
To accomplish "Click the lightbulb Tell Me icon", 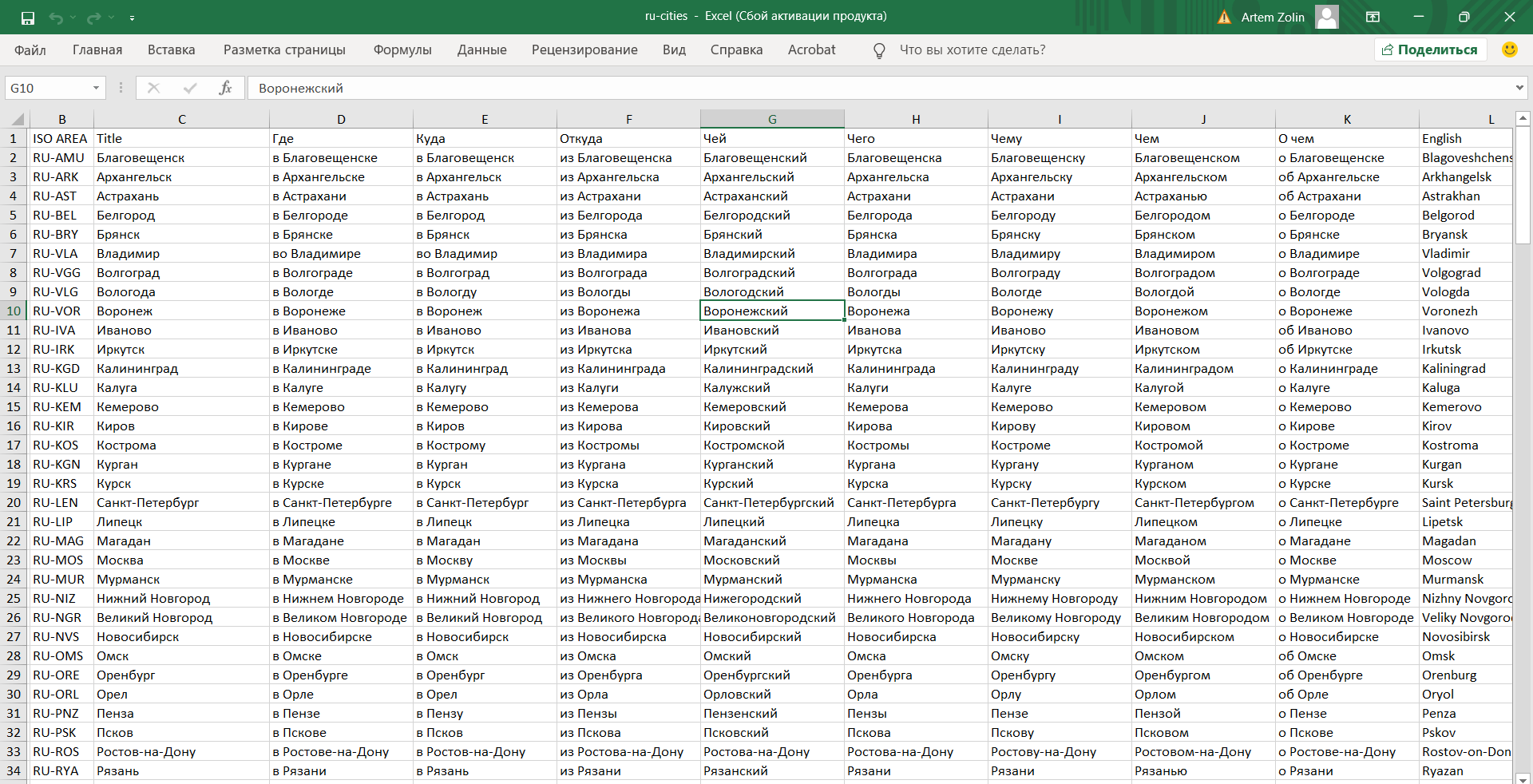I will point(879,50).
